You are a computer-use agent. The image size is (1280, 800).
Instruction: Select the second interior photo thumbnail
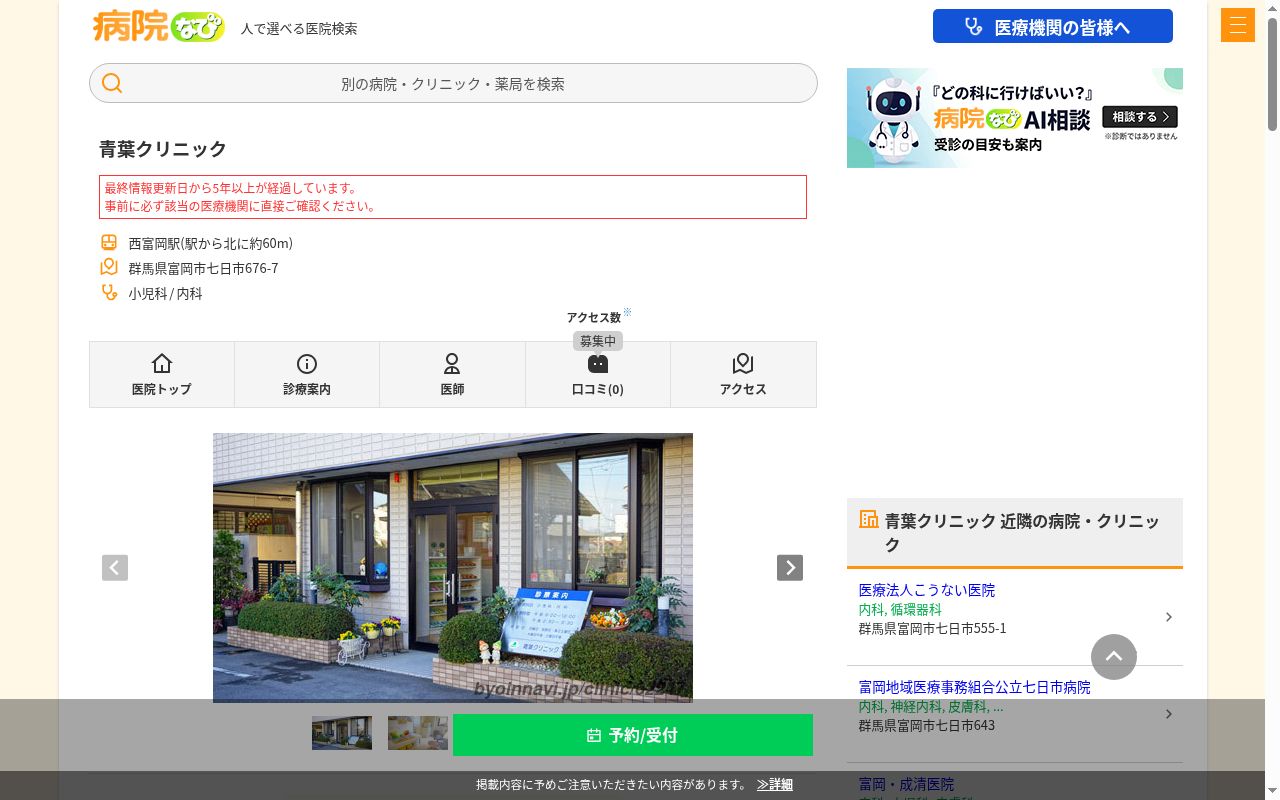click(x=418, y=733)
